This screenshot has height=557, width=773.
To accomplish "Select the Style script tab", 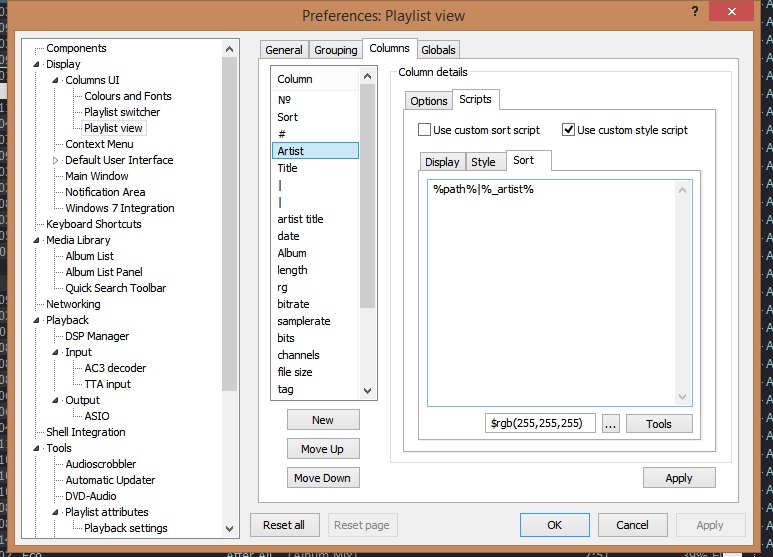I will point(483,162).
